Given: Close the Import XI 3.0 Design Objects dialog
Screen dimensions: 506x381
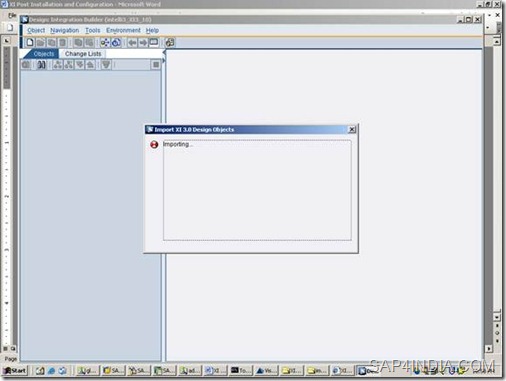Looking at the screenshot, I should tap(352, 129).
